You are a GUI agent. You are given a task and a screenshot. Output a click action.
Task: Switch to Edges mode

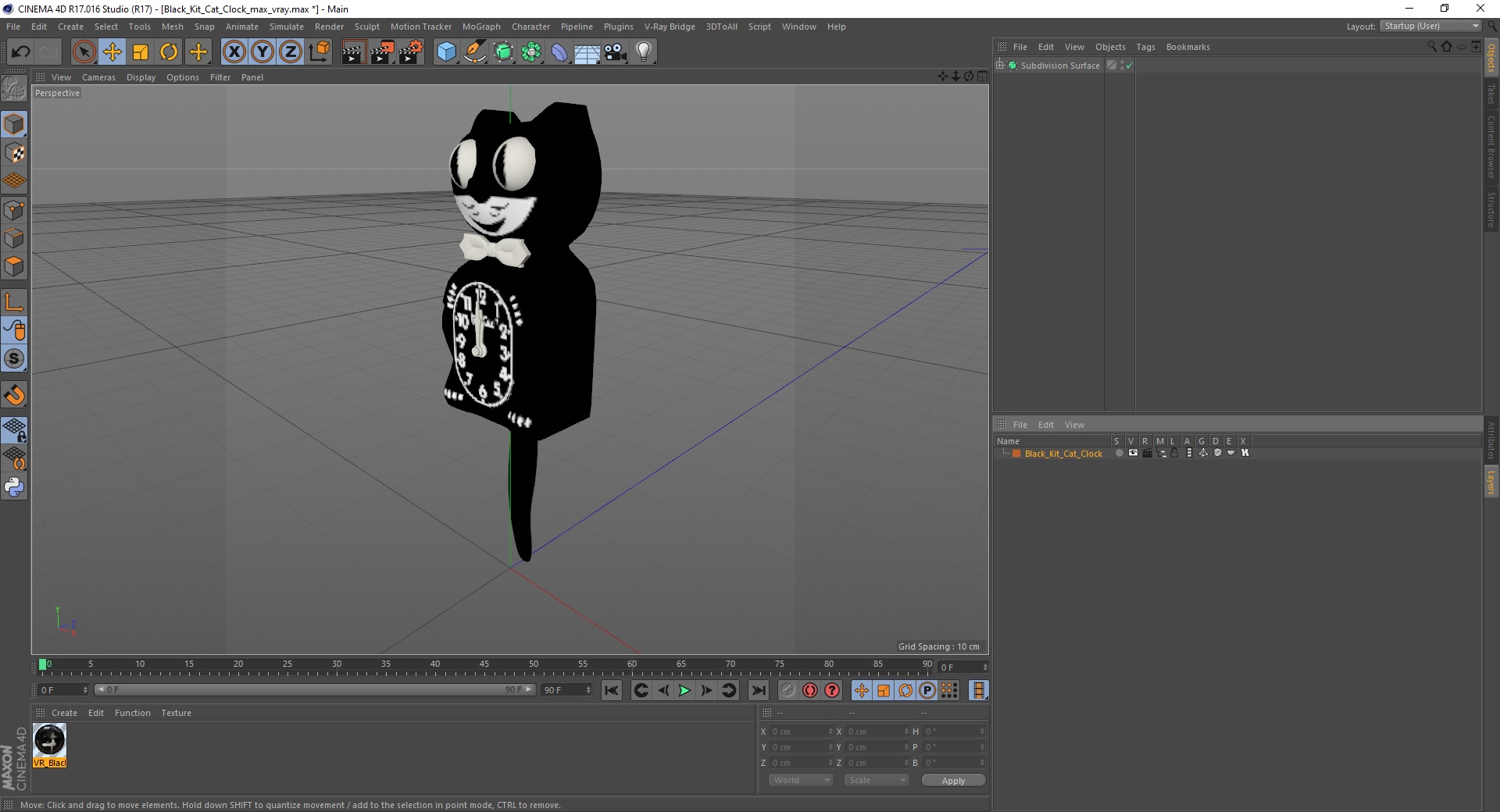point(14,238)
